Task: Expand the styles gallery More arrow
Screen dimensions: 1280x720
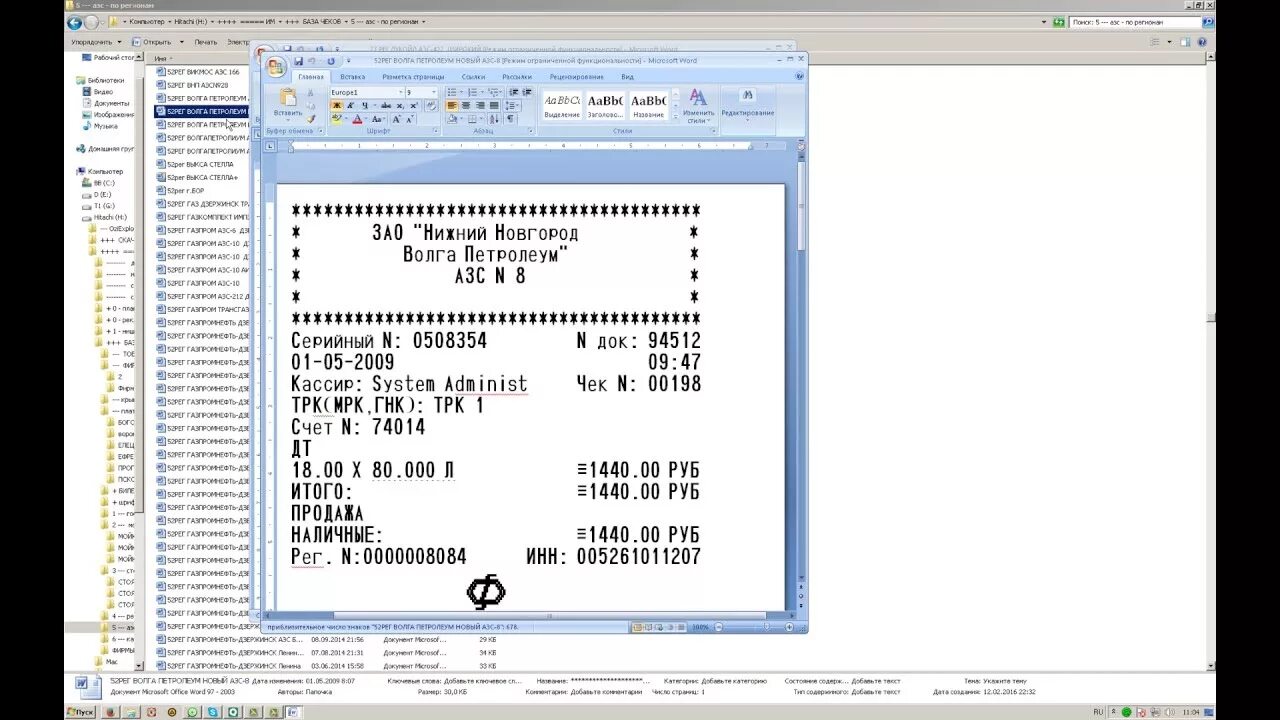Action: click(675, 115)
